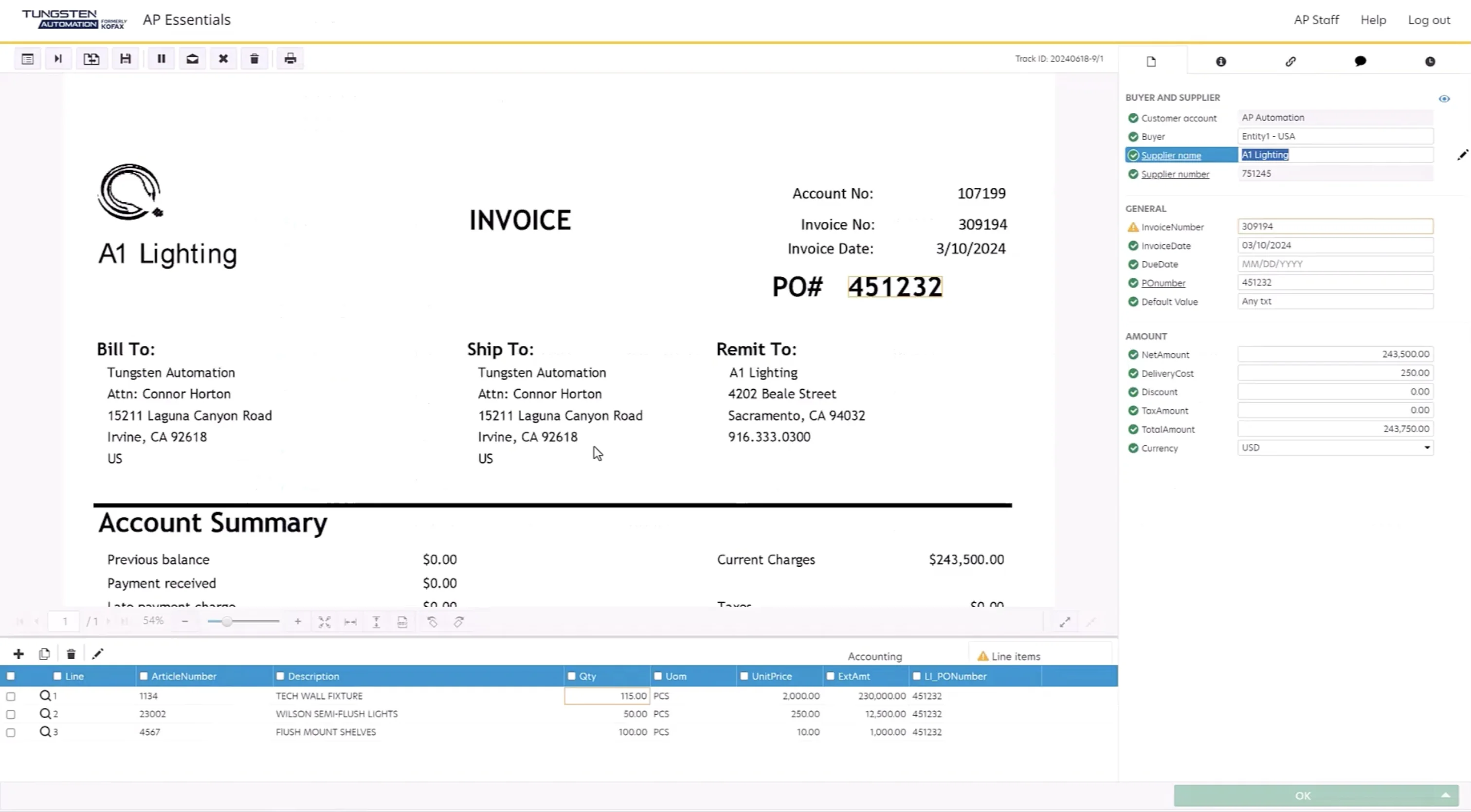This screenshot has width=1471, height=812.
Task: Click the pencil edit icon beside Supplier name
Action: pos(1462,155)
